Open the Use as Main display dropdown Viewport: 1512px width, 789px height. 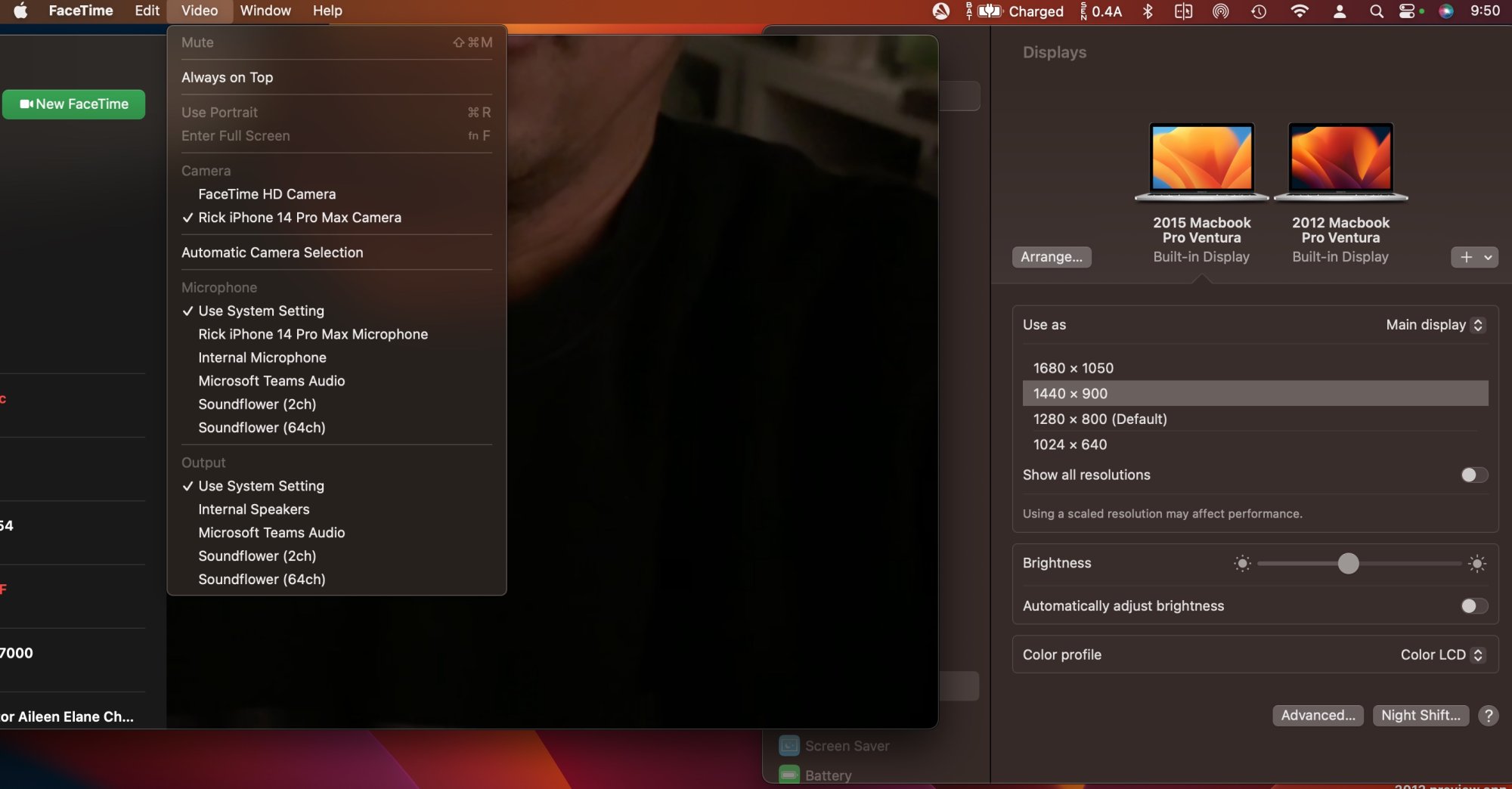1435,324
